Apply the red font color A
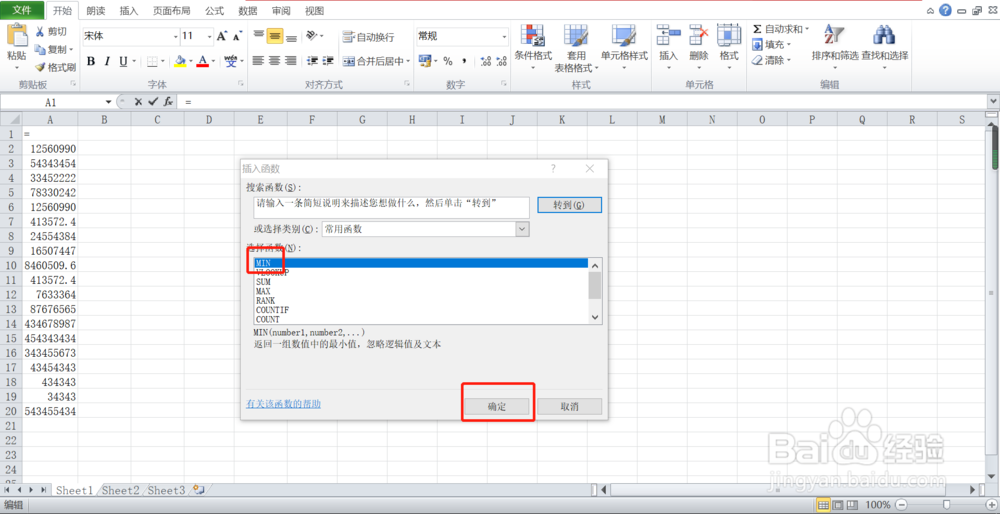The height and width of the screenshot is (514, 1000). point(203,61)
